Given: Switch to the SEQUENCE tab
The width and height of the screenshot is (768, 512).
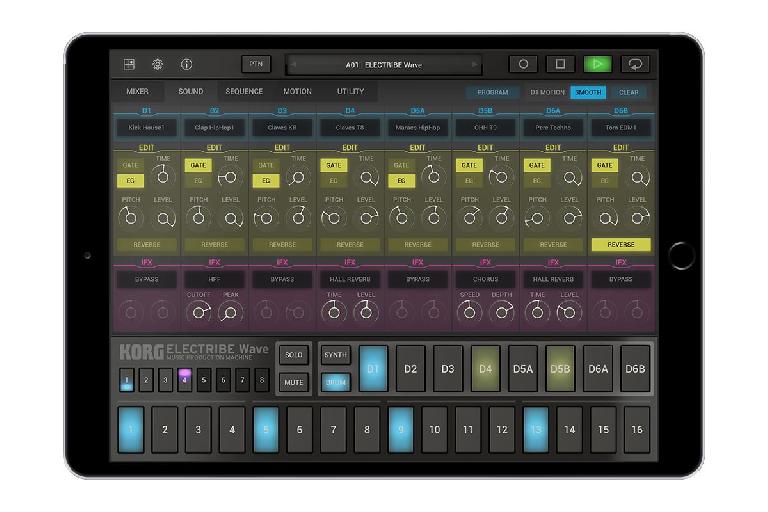Looking at the screenshot, I should pos(244,92).
